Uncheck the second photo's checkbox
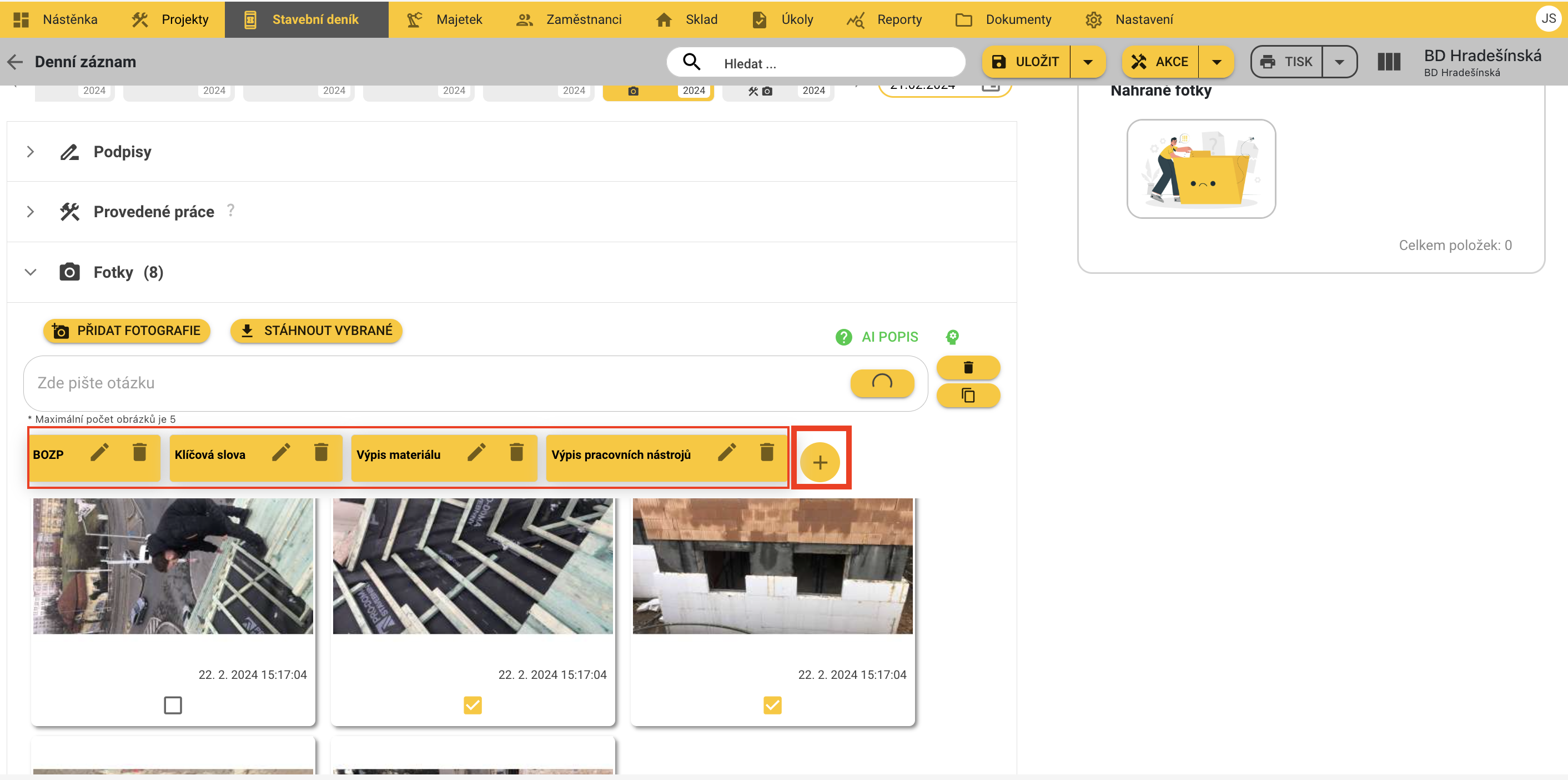This screenshot has width=1568, height=780. 473,705
